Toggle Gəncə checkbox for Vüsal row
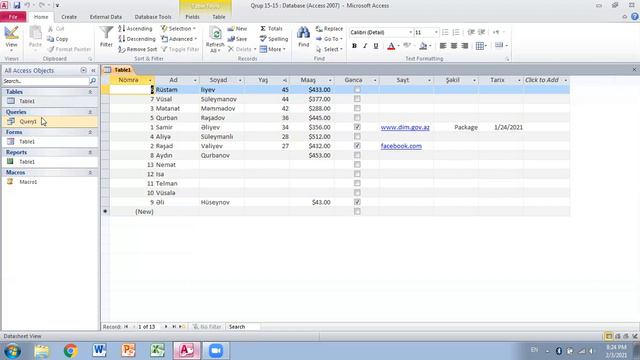The image size is (640, 360). tap(357, 99)
